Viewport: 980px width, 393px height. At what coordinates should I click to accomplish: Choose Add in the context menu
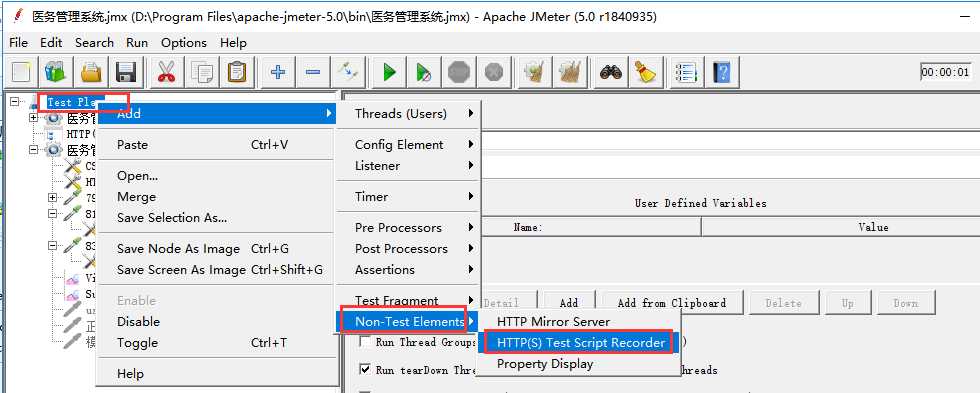point(218,114)
